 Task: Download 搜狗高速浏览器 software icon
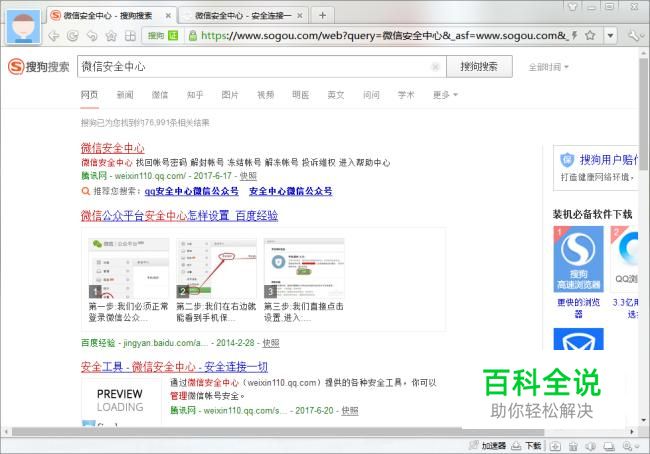coord(578,259)
